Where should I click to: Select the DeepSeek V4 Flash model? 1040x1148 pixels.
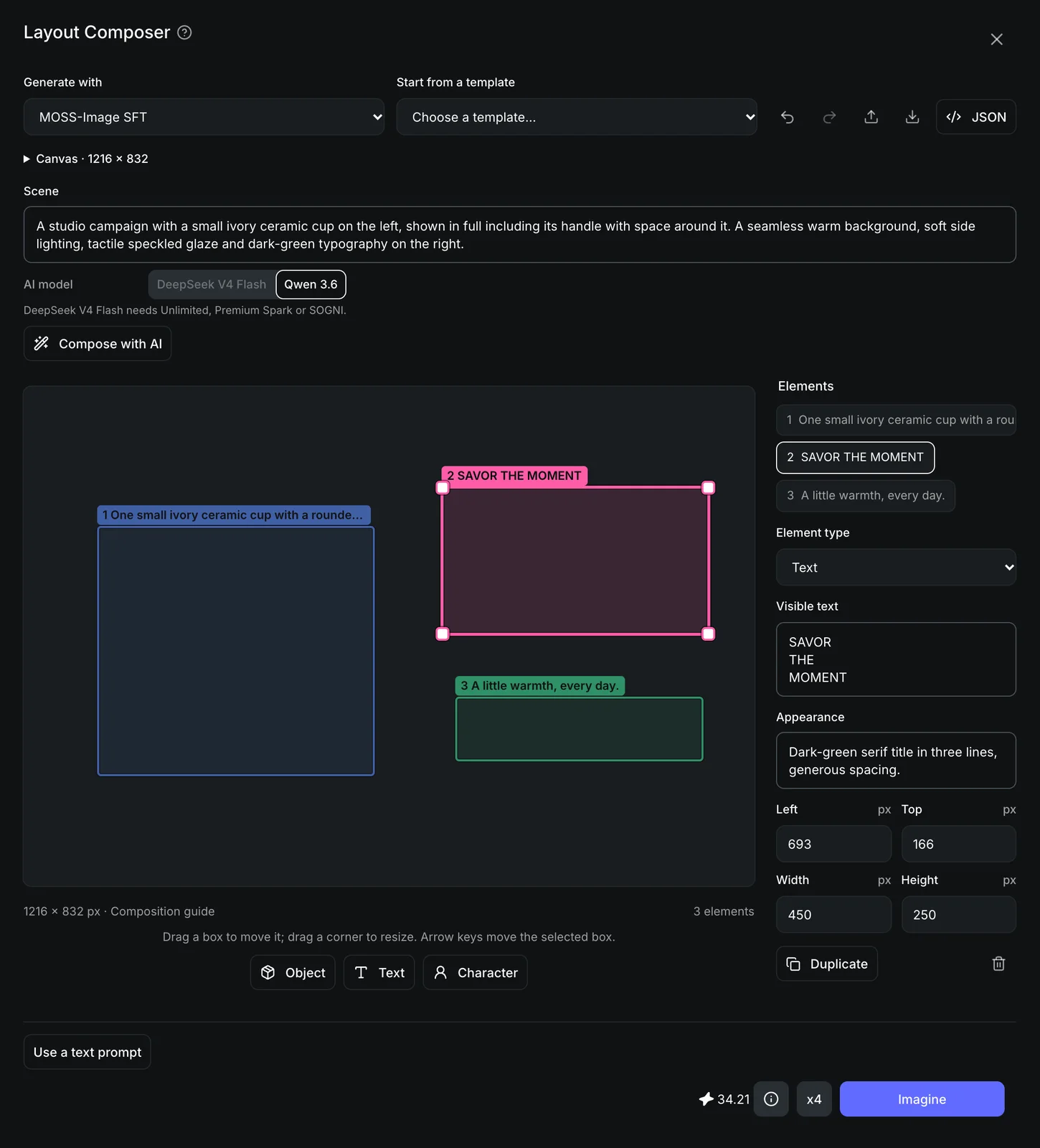coord(212,284)
